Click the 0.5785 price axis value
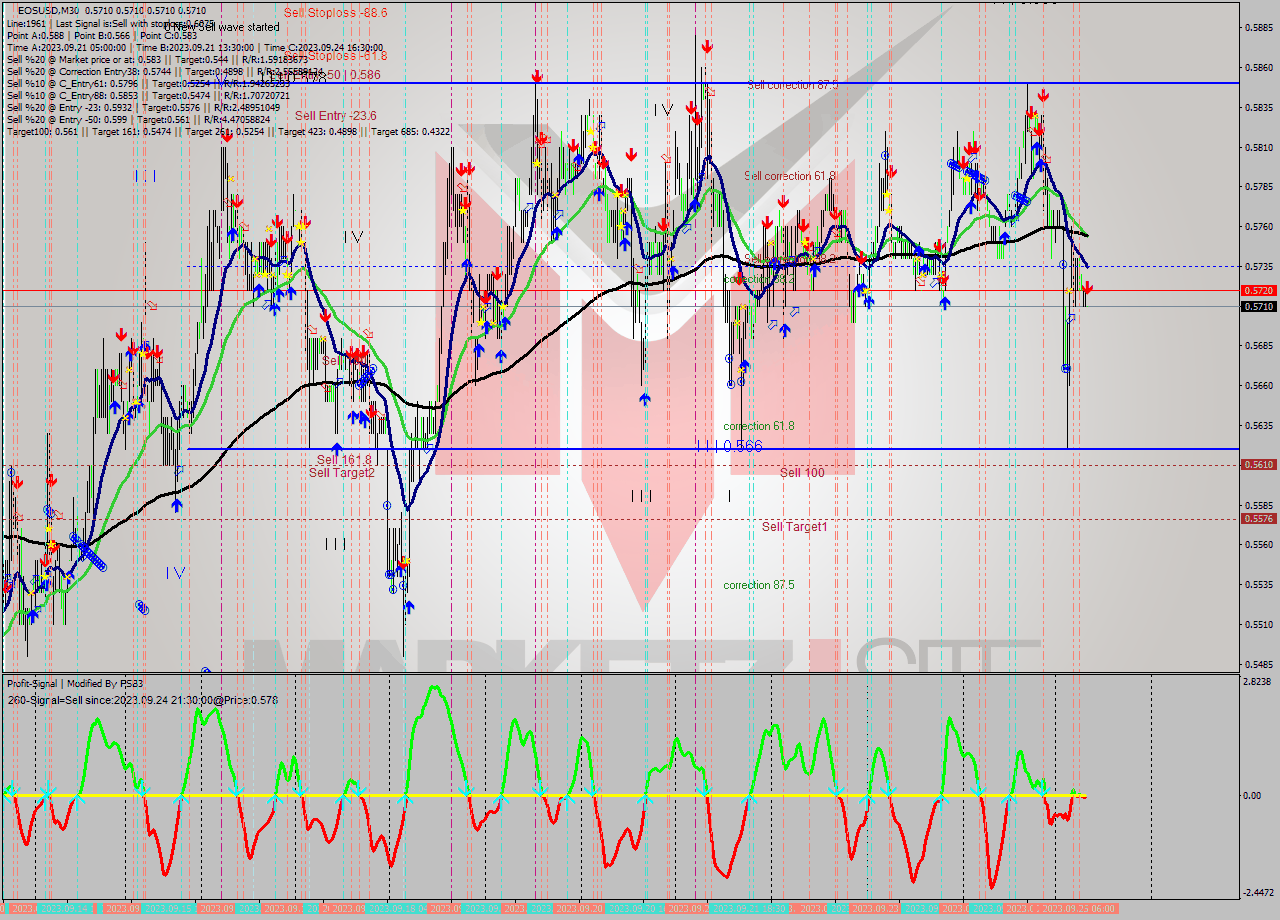1280x920 pixels. click(x=1257, y=187)
